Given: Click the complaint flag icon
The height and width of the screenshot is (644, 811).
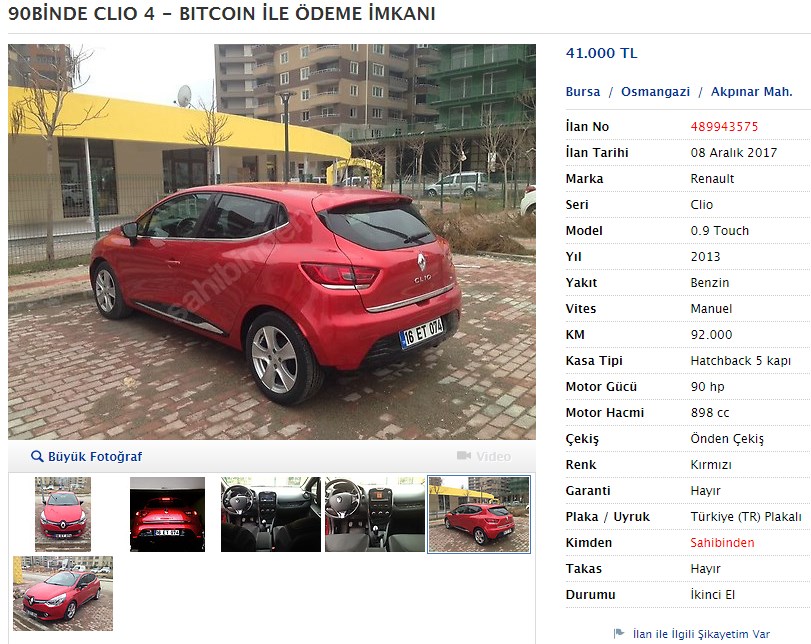Looking at the screenshot, I should tap(619, 634).
